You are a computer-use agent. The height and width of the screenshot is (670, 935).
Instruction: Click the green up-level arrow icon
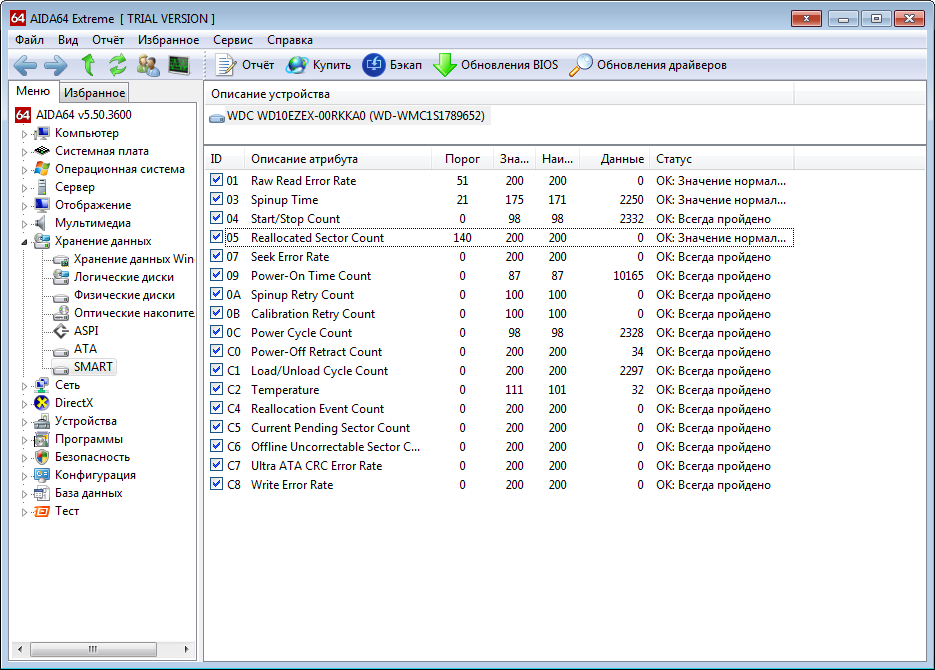(88, 64)
